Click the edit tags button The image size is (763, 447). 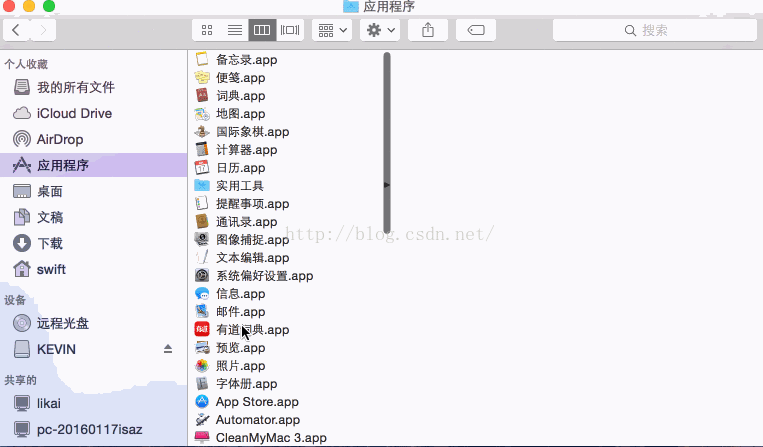pyautogui.click(x=476, y=30)
